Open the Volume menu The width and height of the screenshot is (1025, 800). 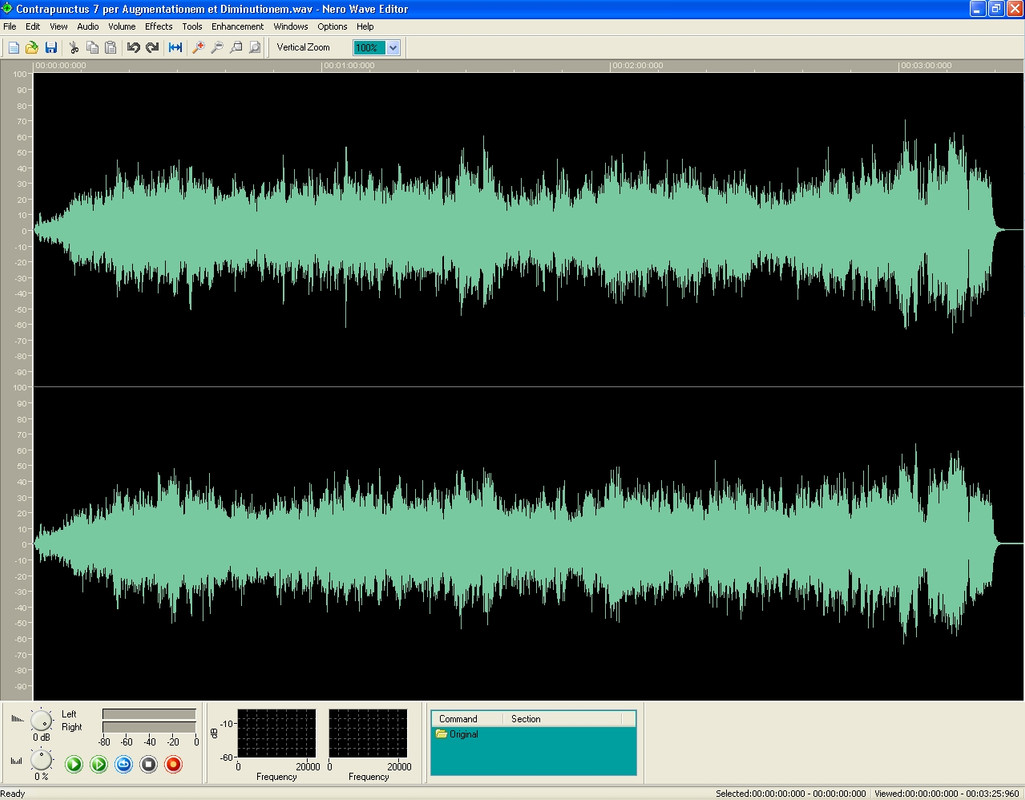pyautogui.click(x=122, y=27)
